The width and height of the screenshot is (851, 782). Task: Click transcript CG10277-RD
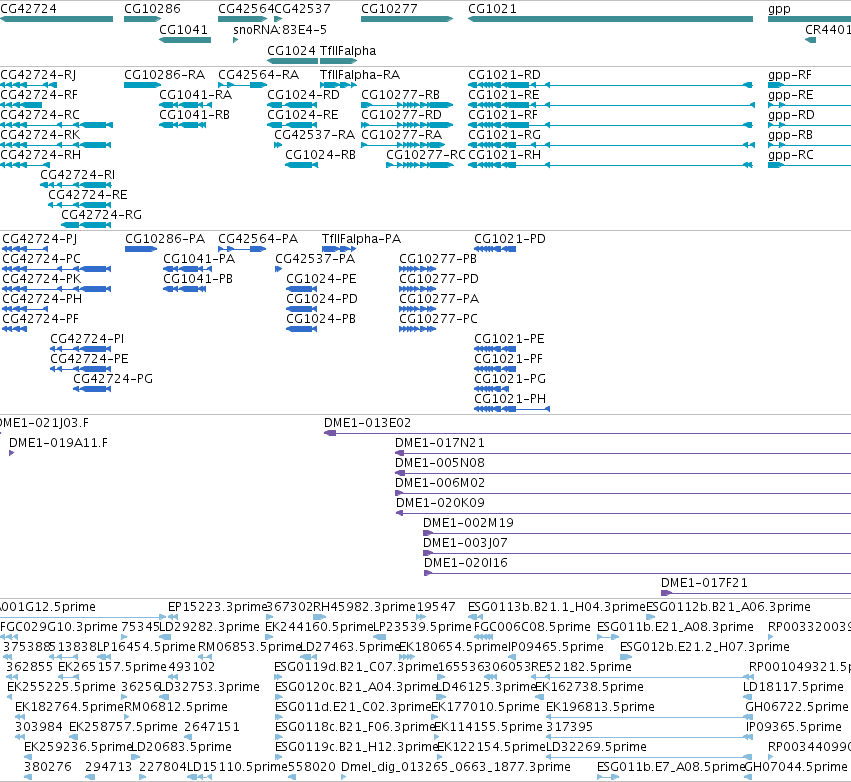pyautogui.click(x=407, y=125)
